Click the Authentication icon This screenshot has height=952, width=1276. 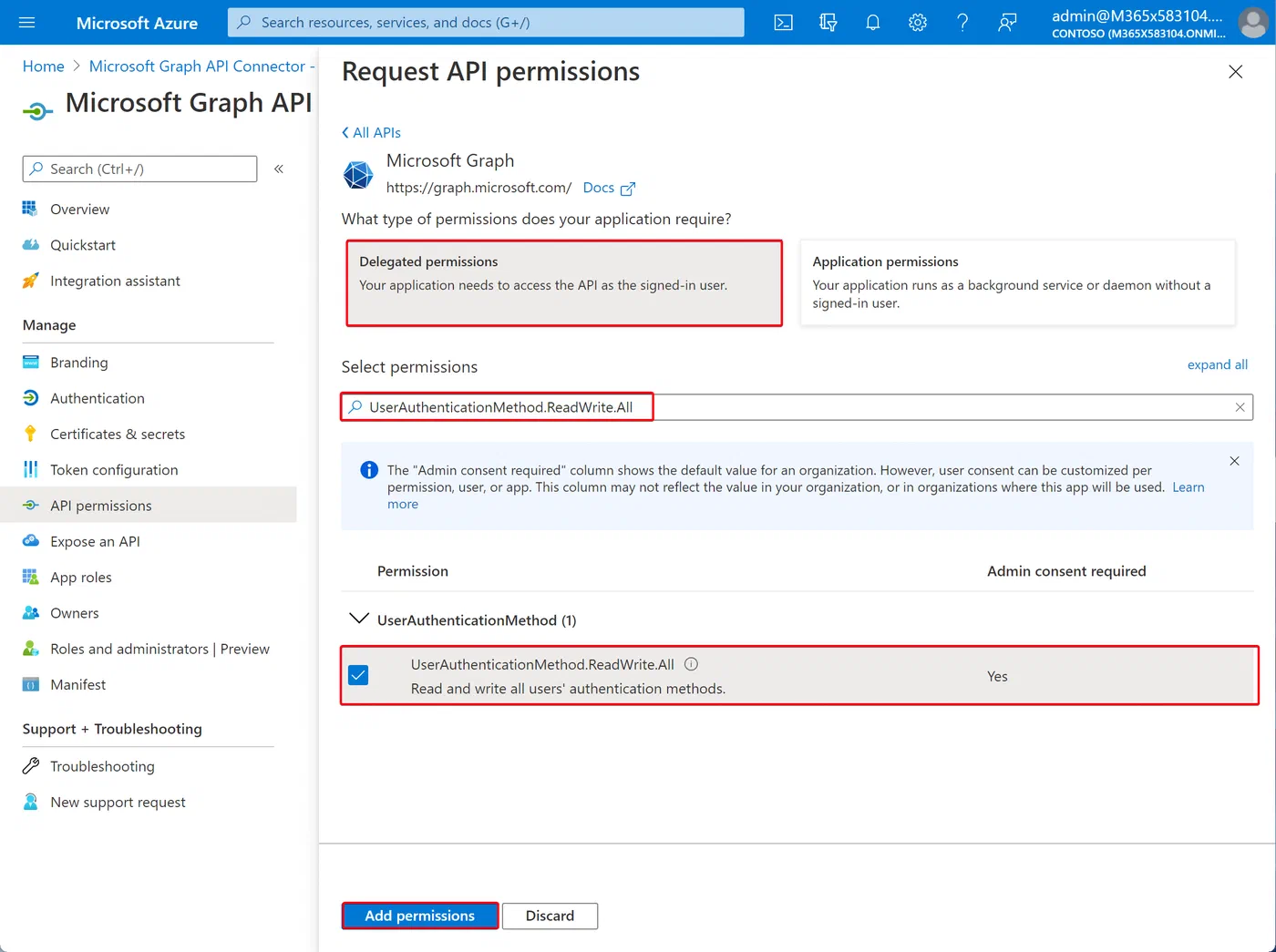pyautogui.click(x=30, y=398)
